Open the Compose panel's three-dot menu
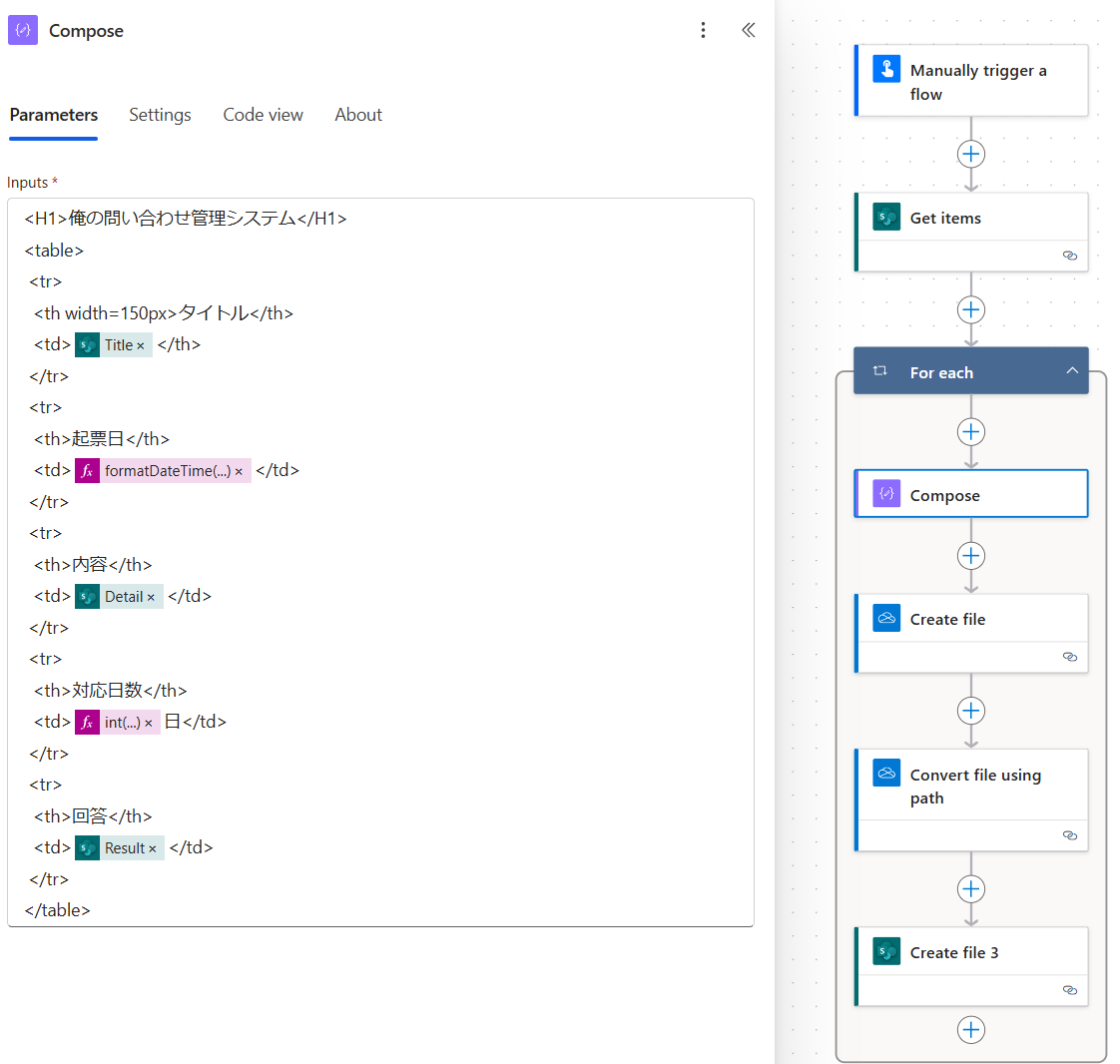1120x1064 pixels. pyautogui.click(x=703, y=30)
